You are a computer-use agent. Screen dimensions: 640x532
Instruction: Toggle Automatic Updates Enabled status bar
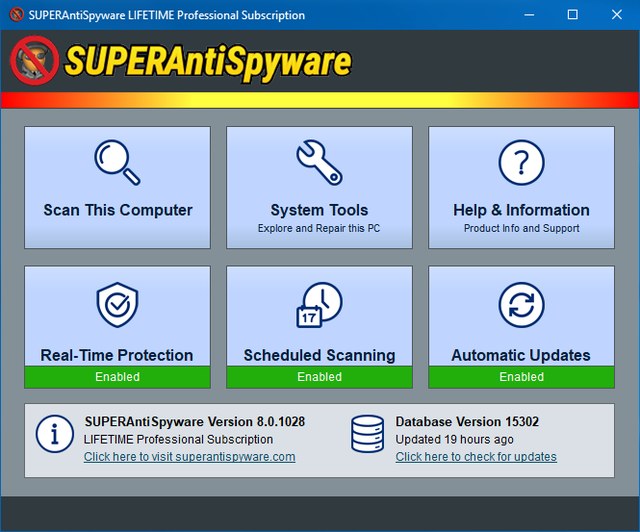point(521,377)
